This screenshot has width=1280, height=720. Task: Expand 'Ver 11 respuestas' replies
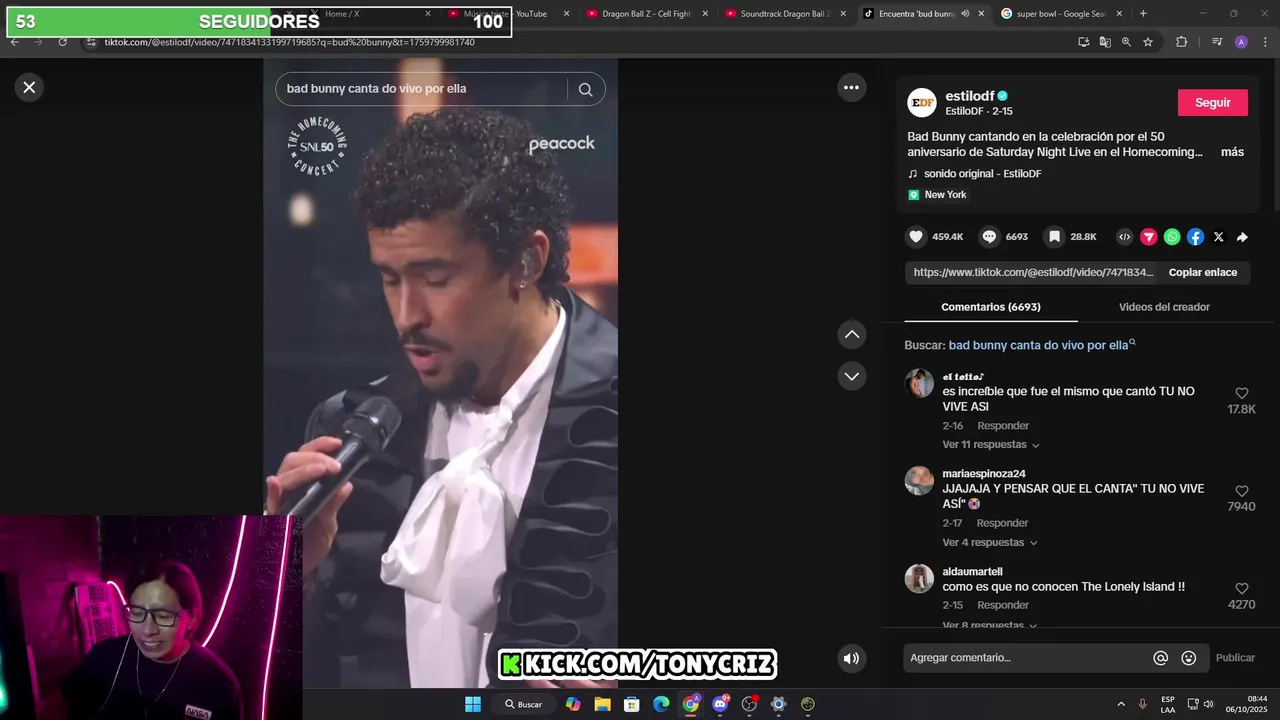[x=991, y=444]
